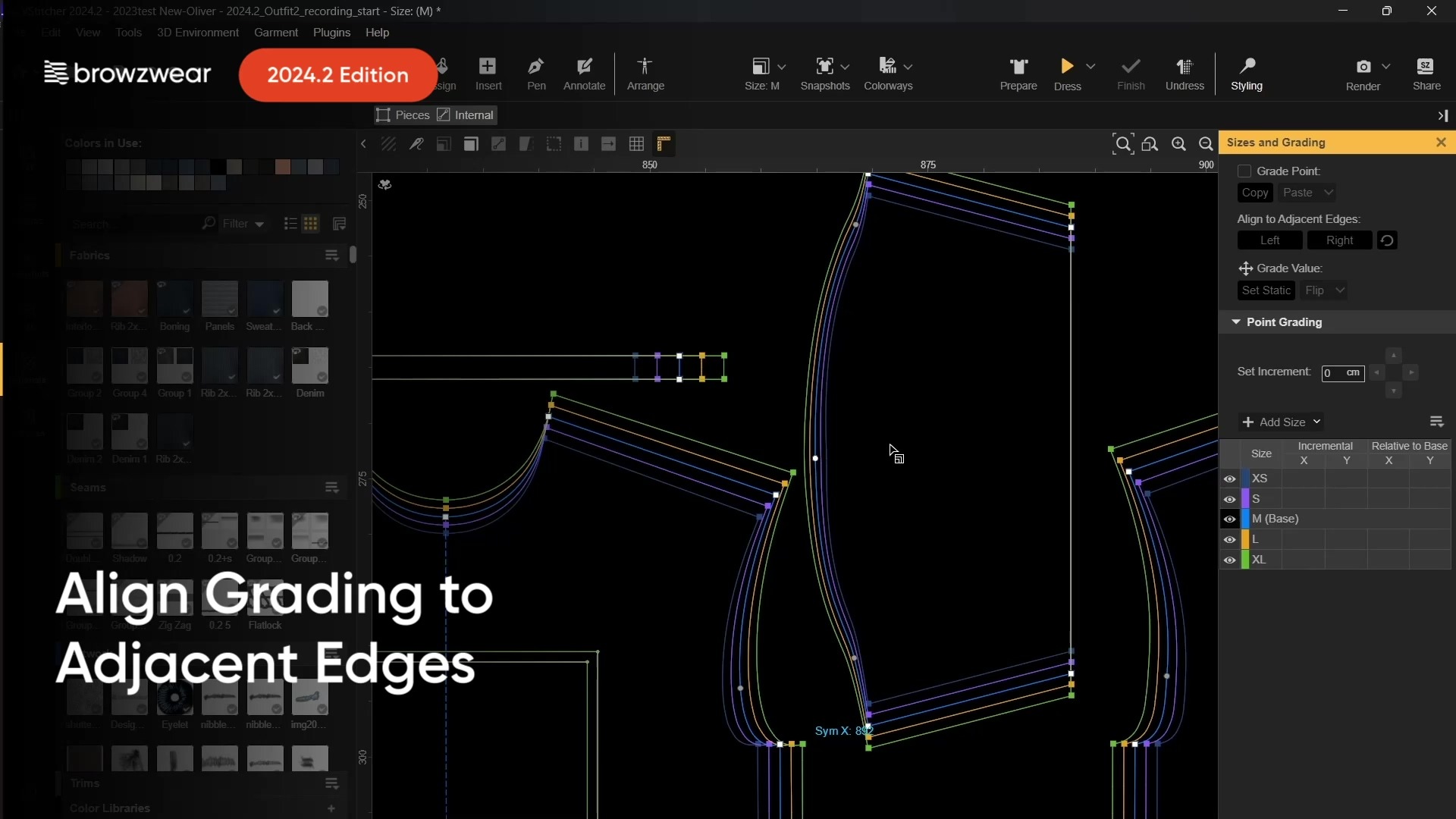Select the Annotate tool

tap(584, 67)
